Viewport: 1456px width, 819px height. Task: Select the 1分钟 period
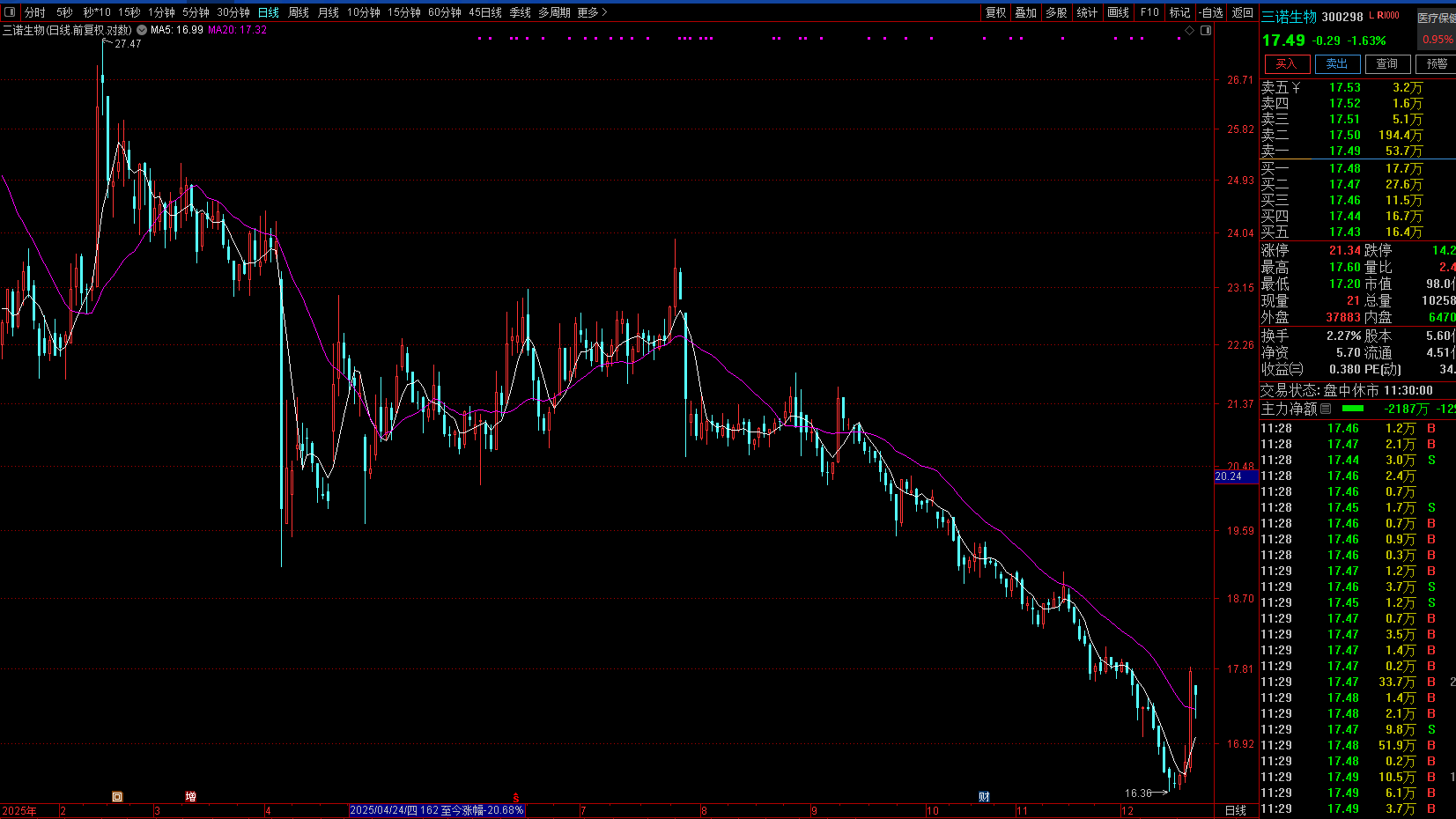161,12
